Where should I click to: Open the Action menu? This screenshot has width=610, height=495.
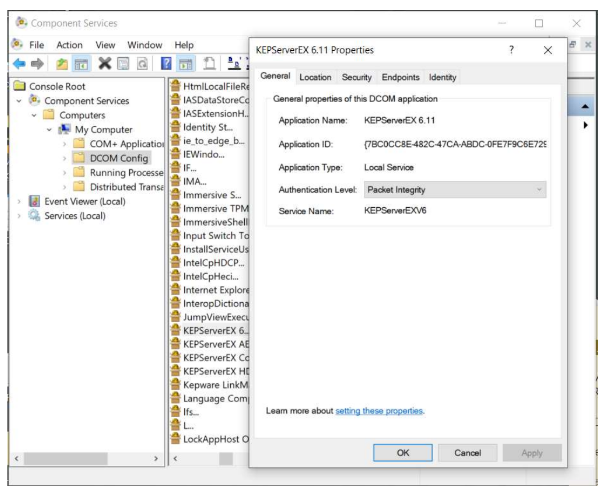(x=69, y=45)
